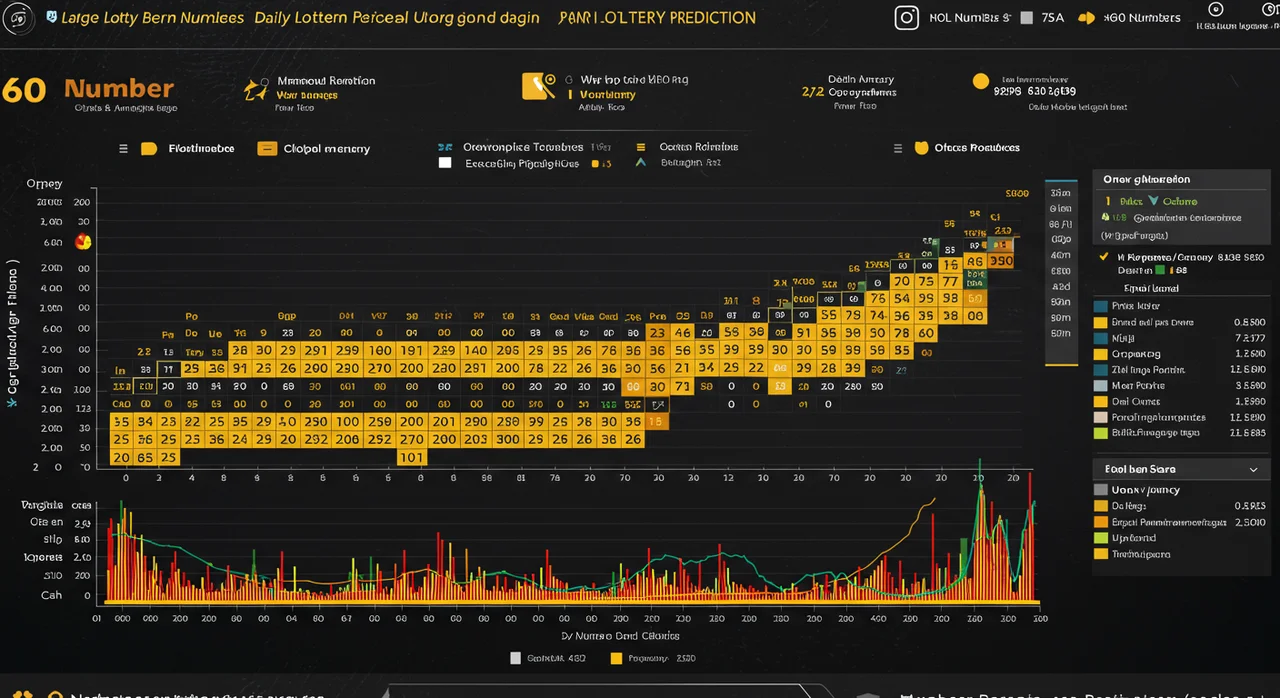
Task: Toggle the 'Moar Pcntre' legend series
Action: pos(1101,386)
